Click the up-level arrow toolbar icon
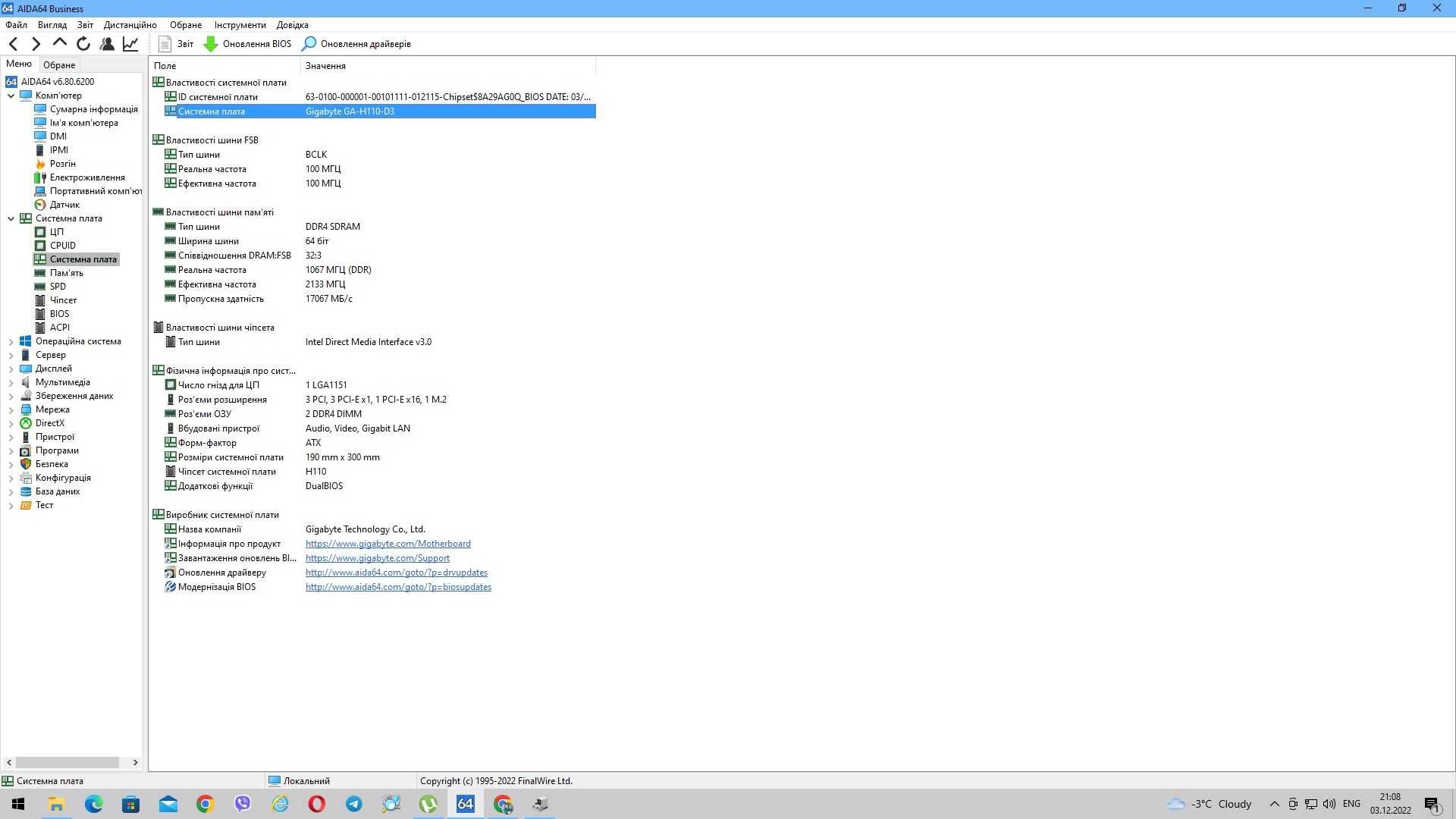Image resolution: width=1456 pixels, height=819 pixels. click(x=59, y=44)
